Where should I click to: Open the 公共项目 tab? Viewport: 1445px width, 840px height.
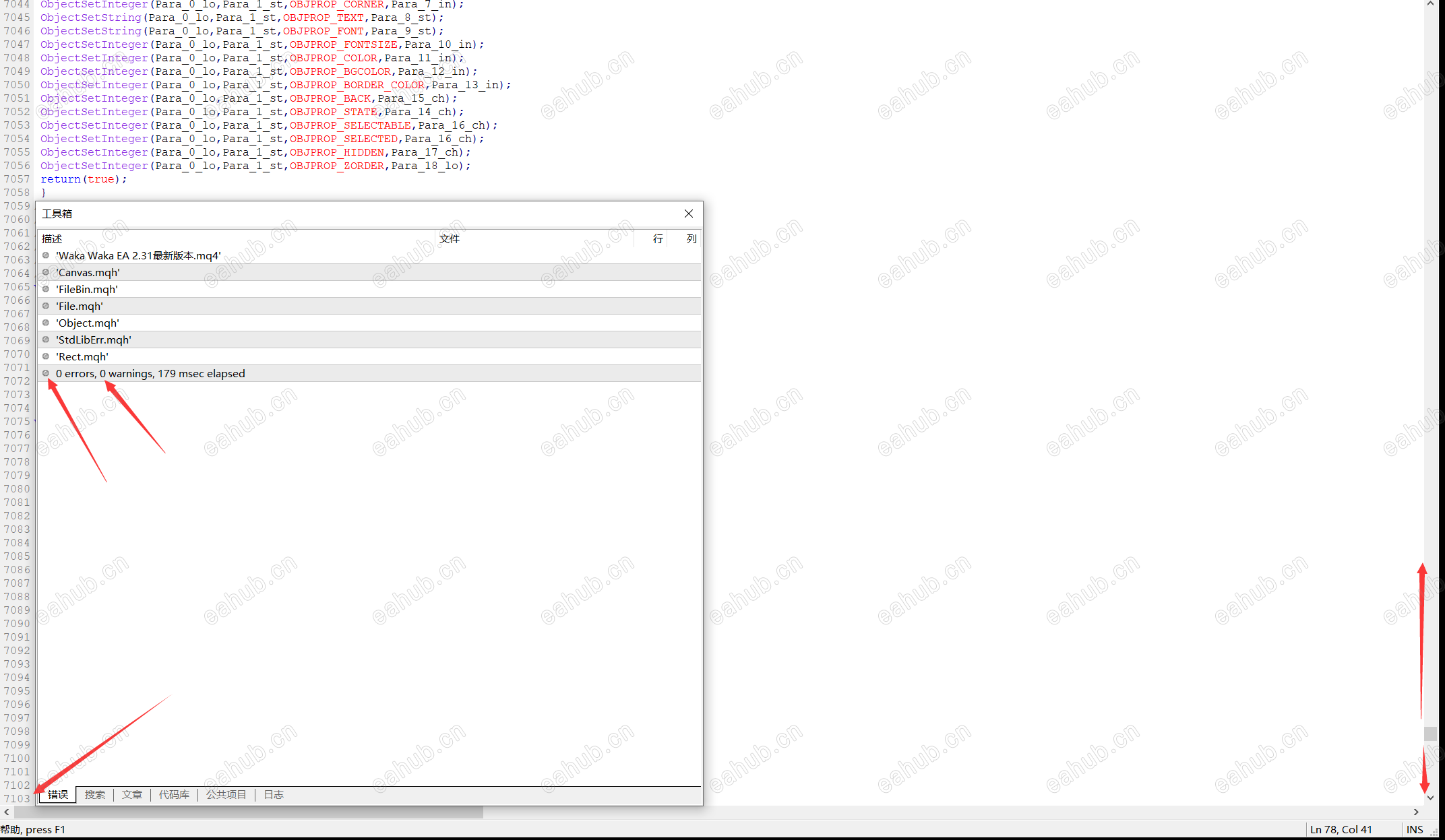tap(226, 795)
